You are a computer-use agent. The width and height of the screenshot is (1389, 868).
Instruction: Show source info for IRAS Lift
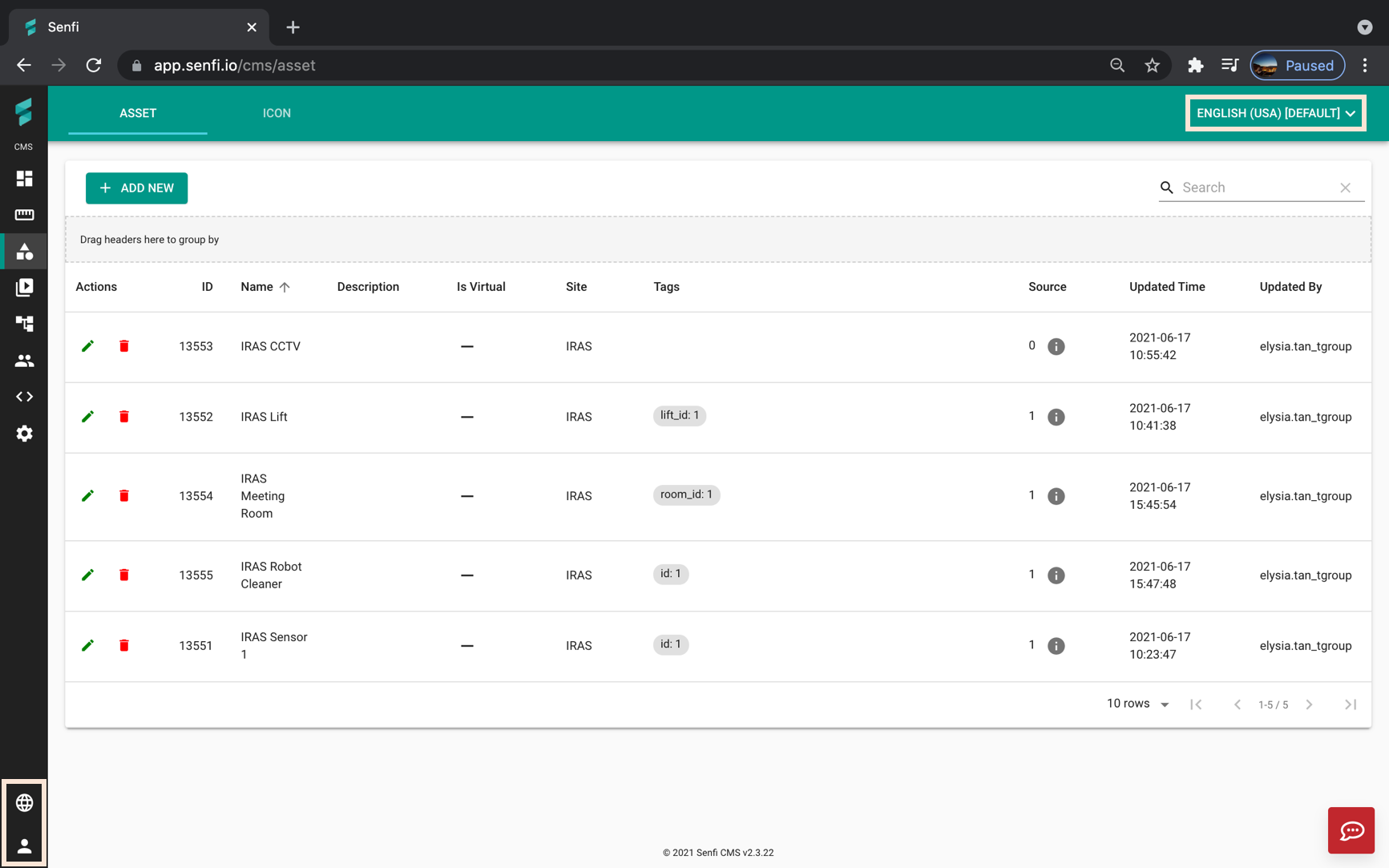[x=1056, y=417]
